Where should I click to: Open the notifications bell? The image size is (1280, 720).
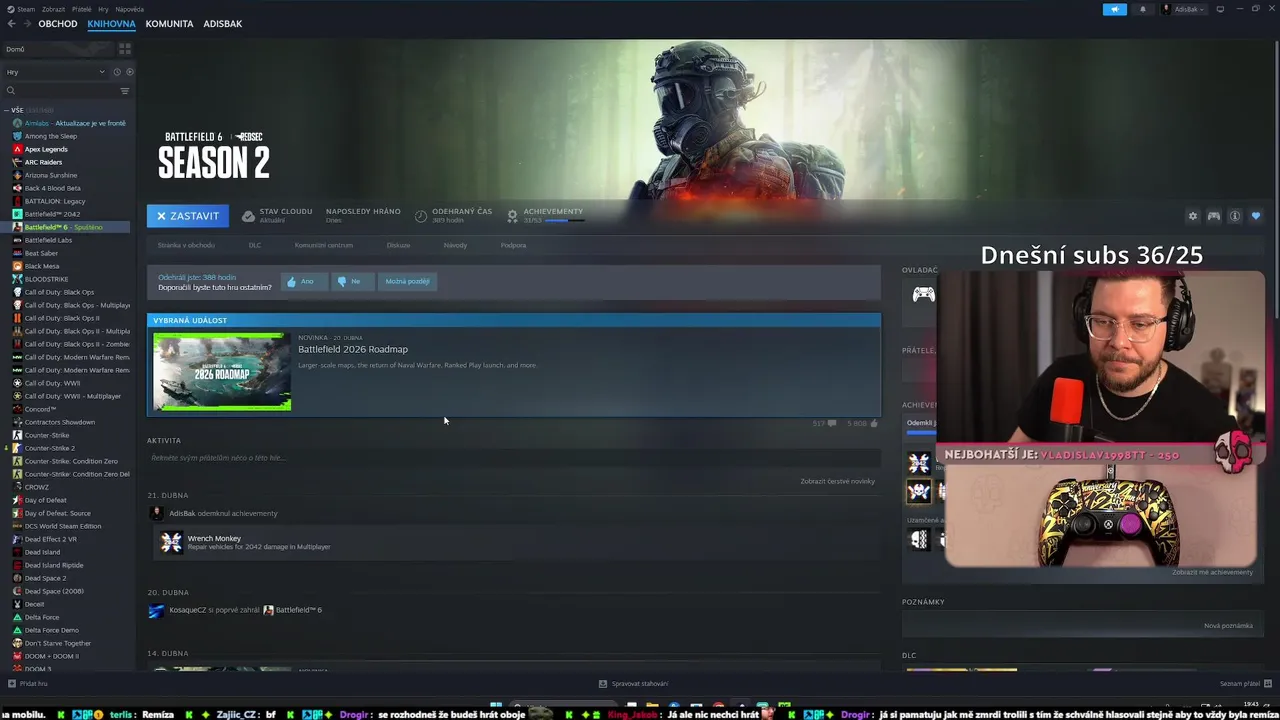coord(1143,9)
